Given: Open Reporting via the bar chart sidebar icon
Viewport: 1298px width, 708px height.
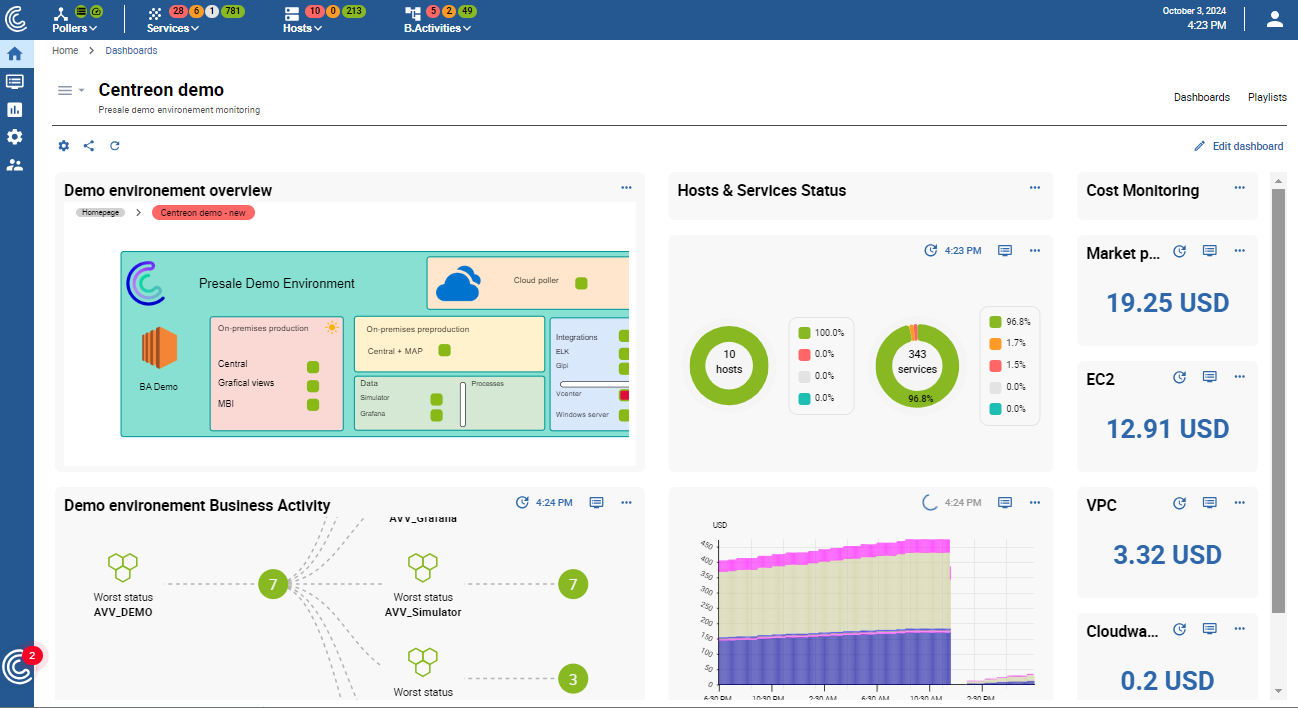Looking at the screenshot, I should pos(15,109).
